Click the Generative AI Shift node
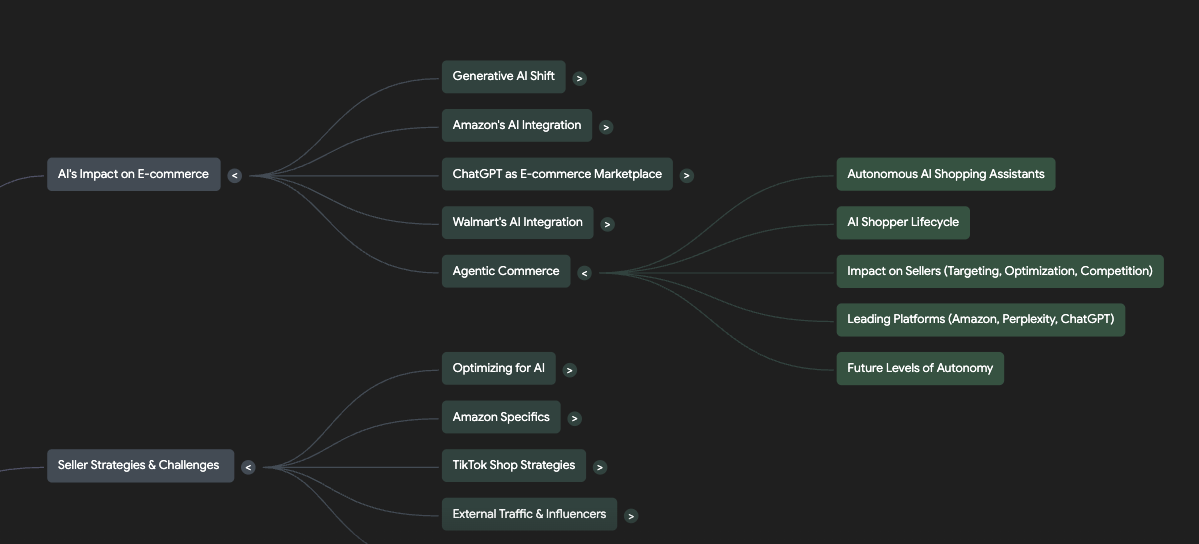The width and height of the screenshot is (1199, 544). click(504, 77)
